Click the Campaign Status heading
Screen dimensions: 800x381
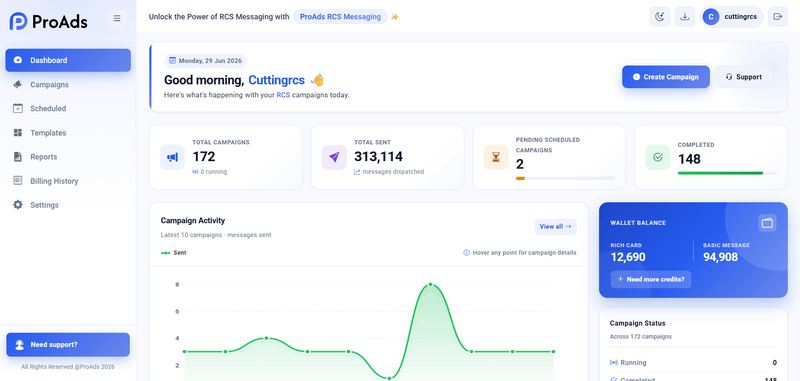pos(637,323)
